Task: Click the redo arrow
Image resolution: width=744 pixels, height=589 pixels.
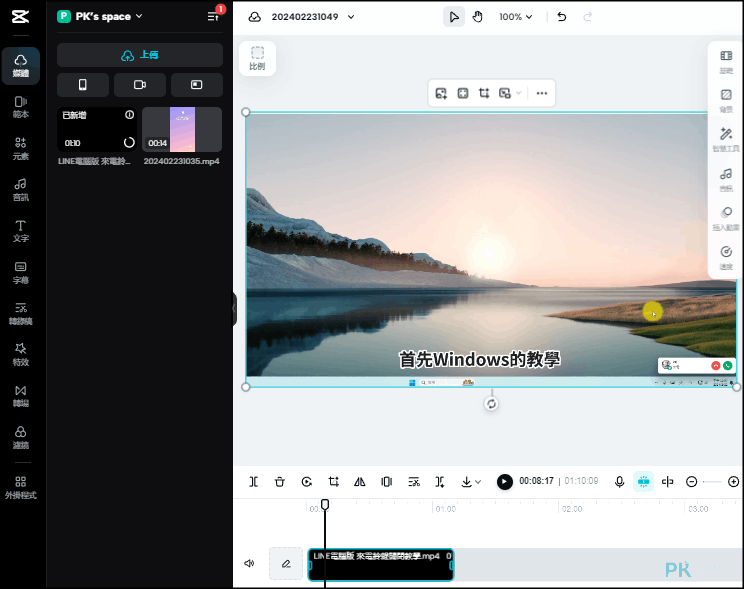Action: (587, 17)
